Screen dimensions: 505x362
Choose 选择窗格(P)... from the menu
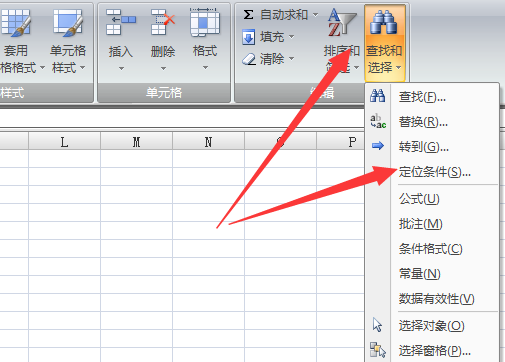tap(432, 350)
